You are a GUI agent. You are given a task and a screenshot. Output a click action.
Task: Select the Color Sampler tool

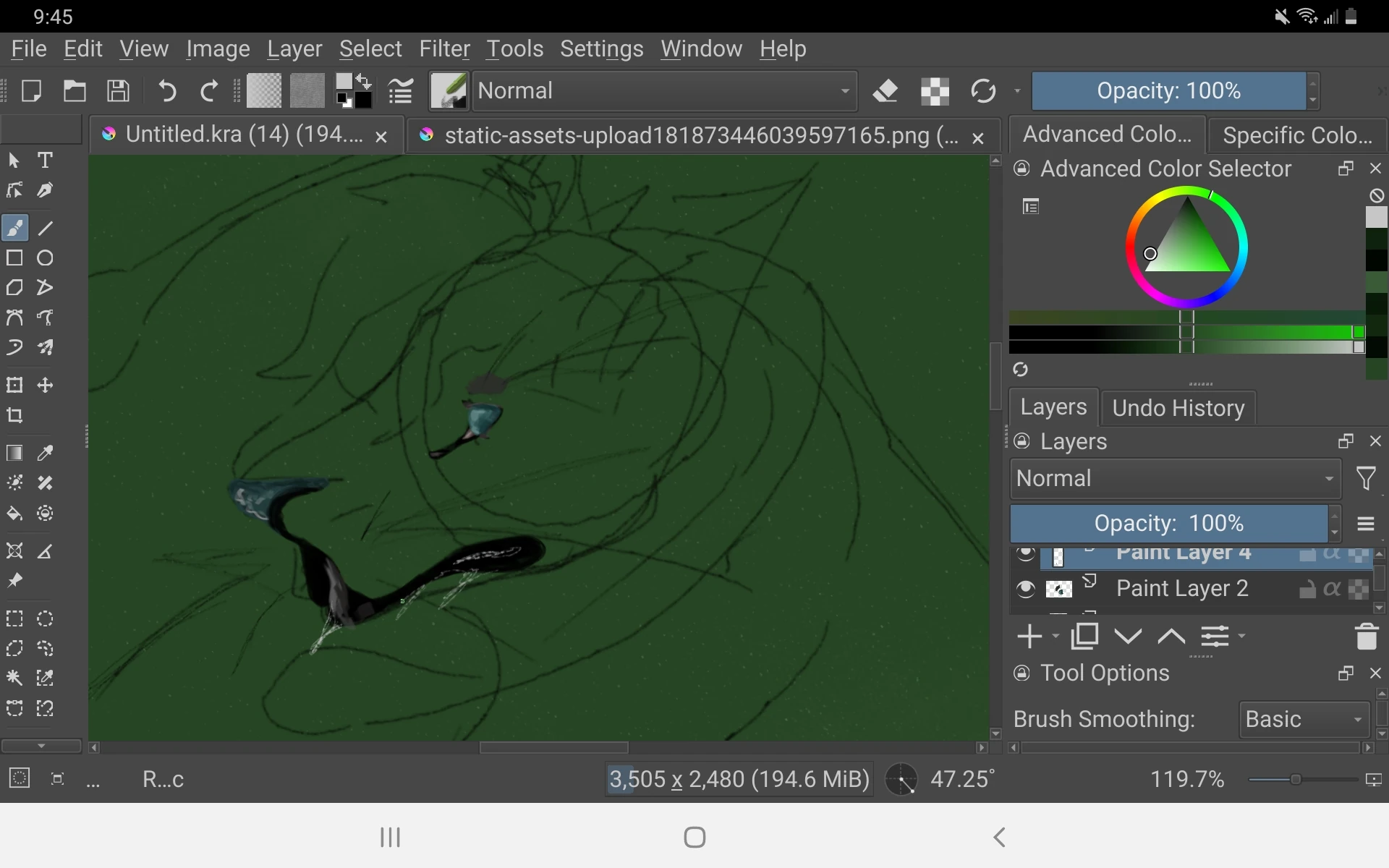coord(45,453)
